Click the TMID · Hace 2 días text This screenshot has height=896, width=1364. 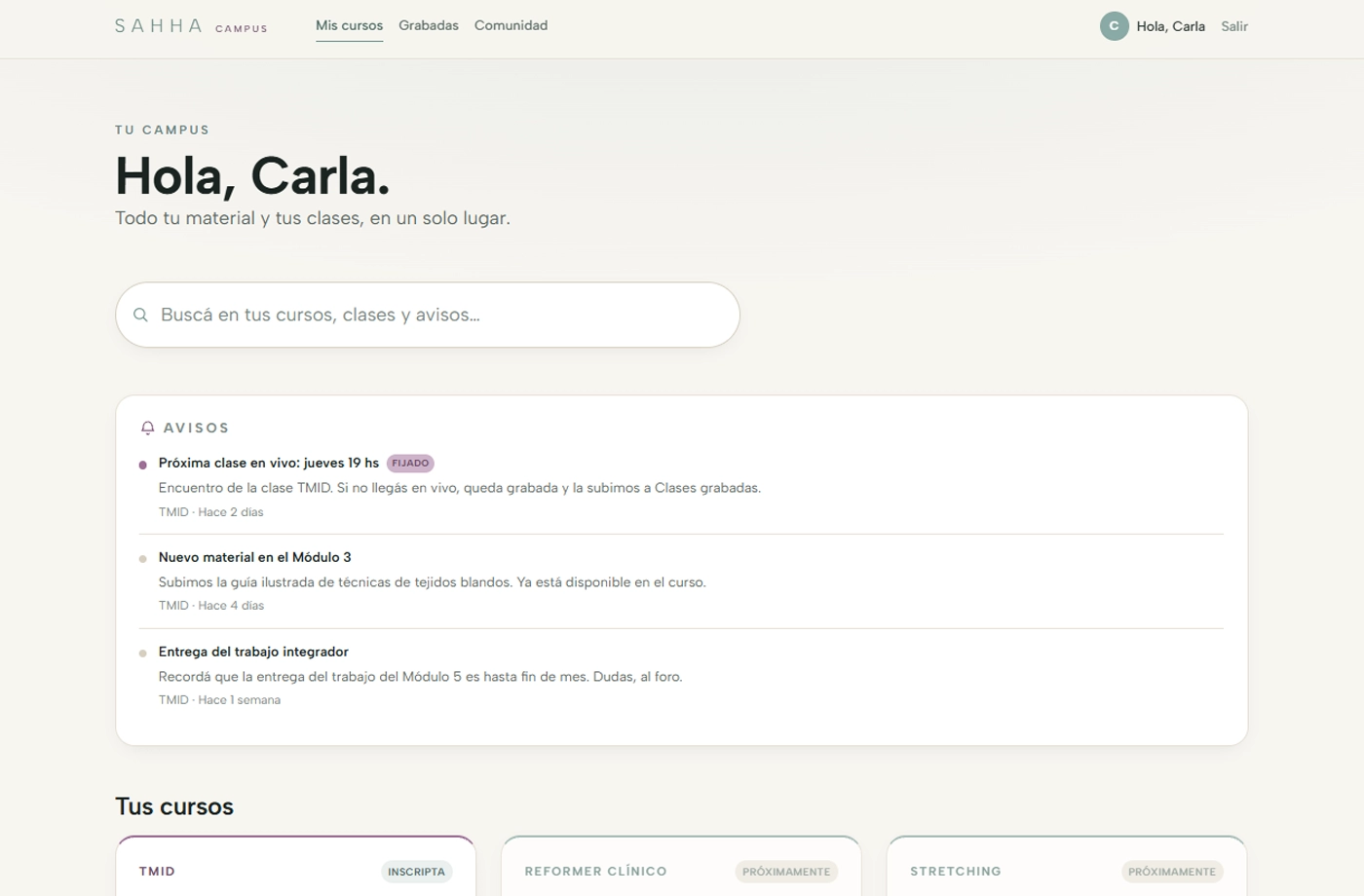click(210, 512)
